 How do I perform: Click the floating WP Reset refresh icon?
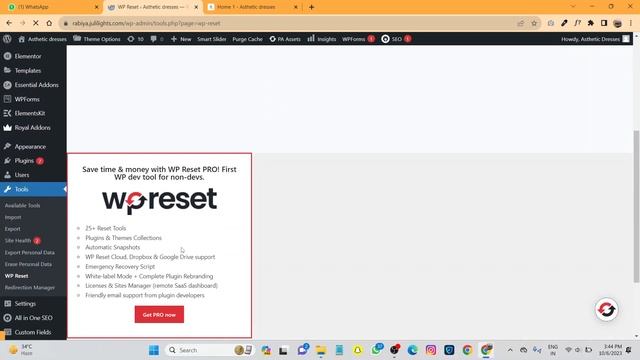(x=607, y=309)
